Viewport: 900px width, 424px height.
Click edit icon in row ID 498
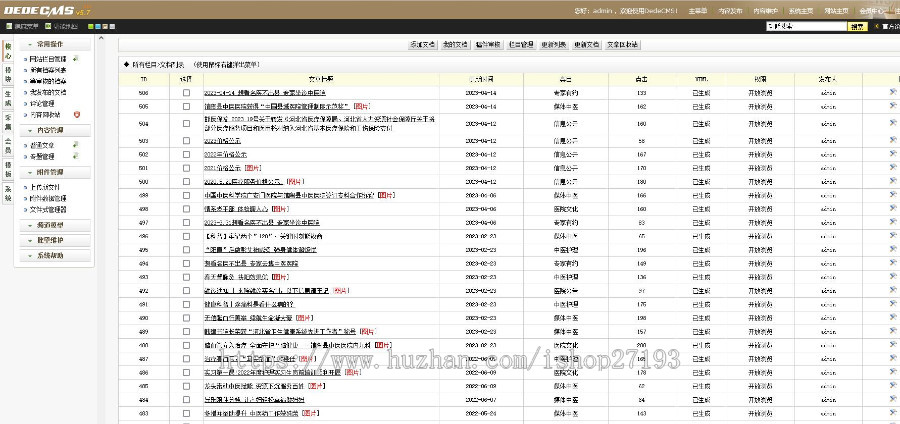pyautogui.click(x=893, y=209)
